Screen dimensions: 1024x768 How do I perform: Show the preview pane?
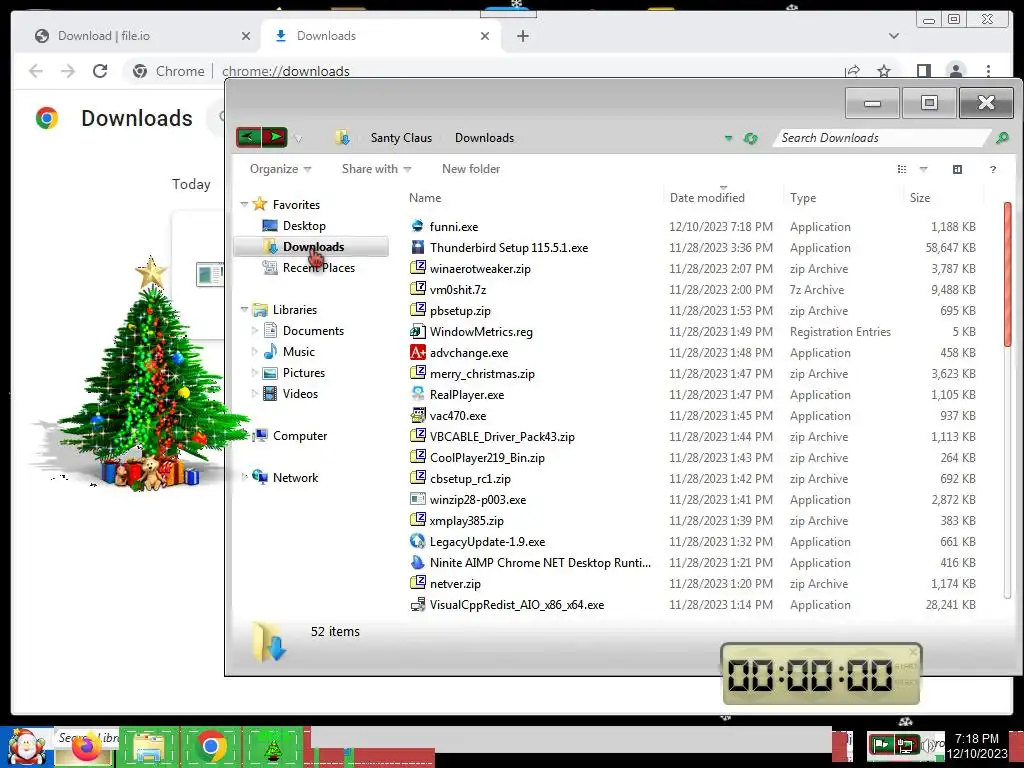957,169
